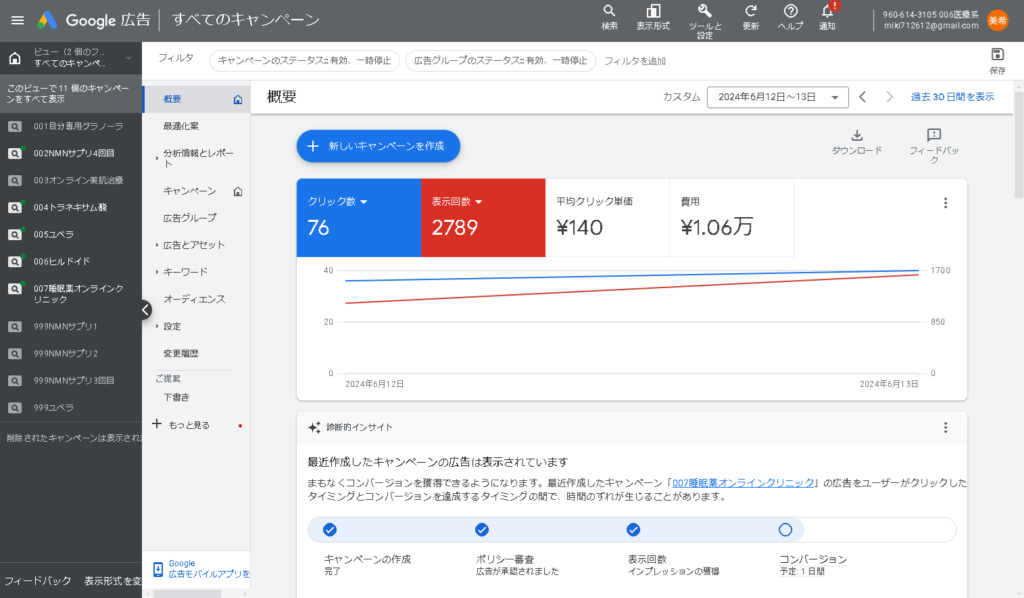The height and width of the screenshot is (598, 1024).
Task: Click the plus icon for もっと見る
Action: pyautogui.click(x=157, y=424)
